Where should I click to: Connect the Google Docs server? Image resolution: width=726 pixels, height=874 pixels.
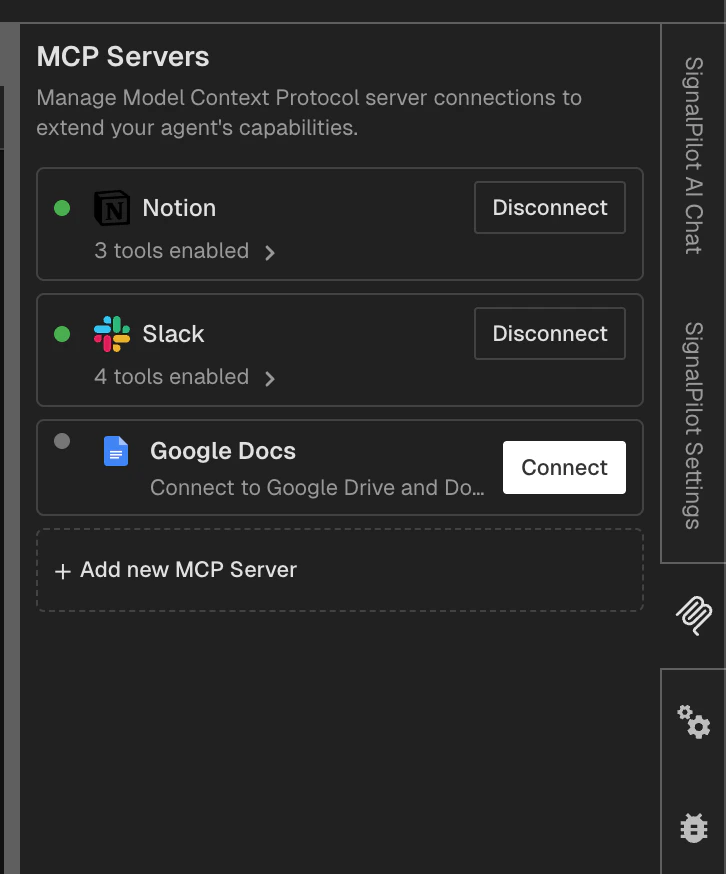click(x=563, y=467)
